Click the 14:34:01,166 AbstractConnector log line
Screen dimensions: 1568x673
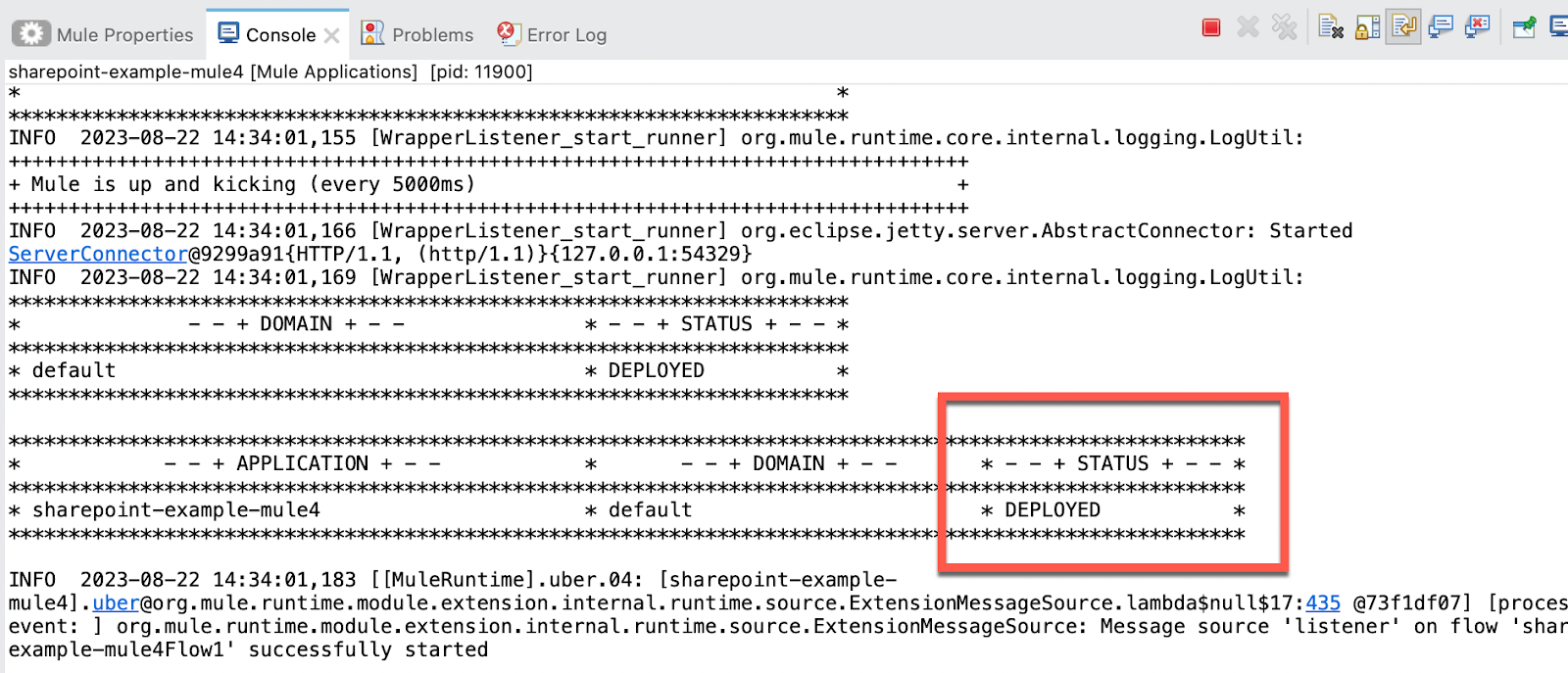point(681,231)
